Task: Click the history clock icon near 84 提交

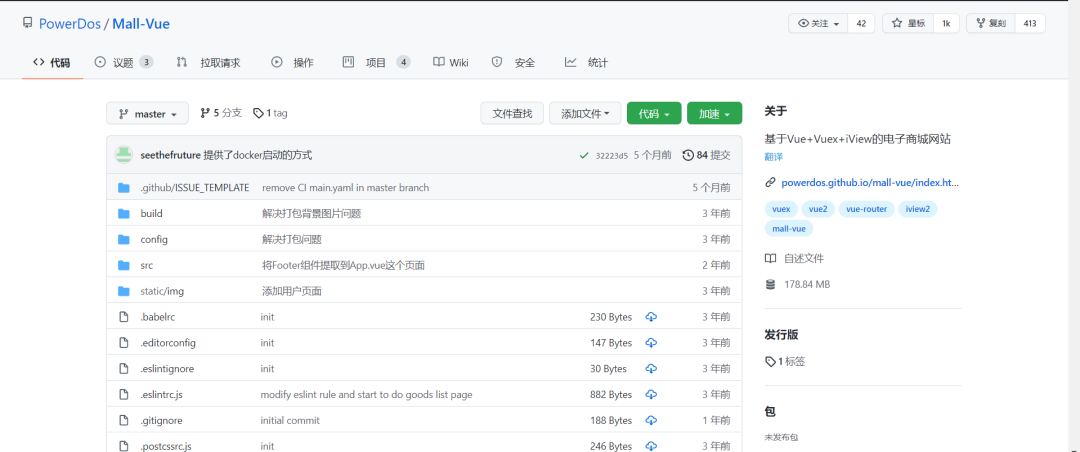Action: 687,155
